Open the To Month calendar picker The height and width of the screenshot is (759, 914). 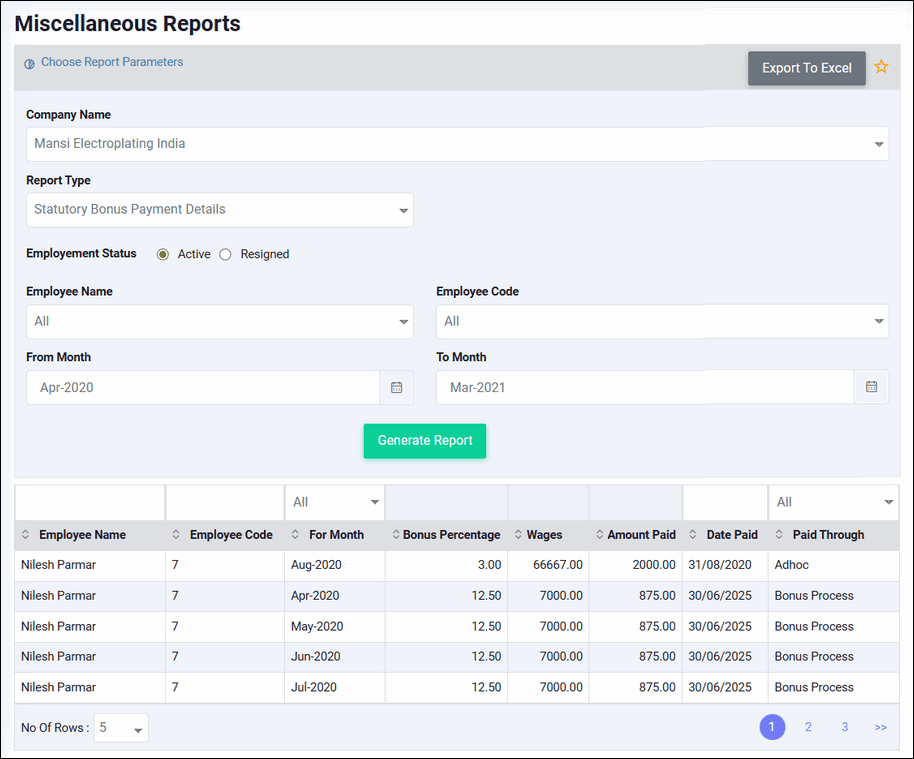click(871, 387)
